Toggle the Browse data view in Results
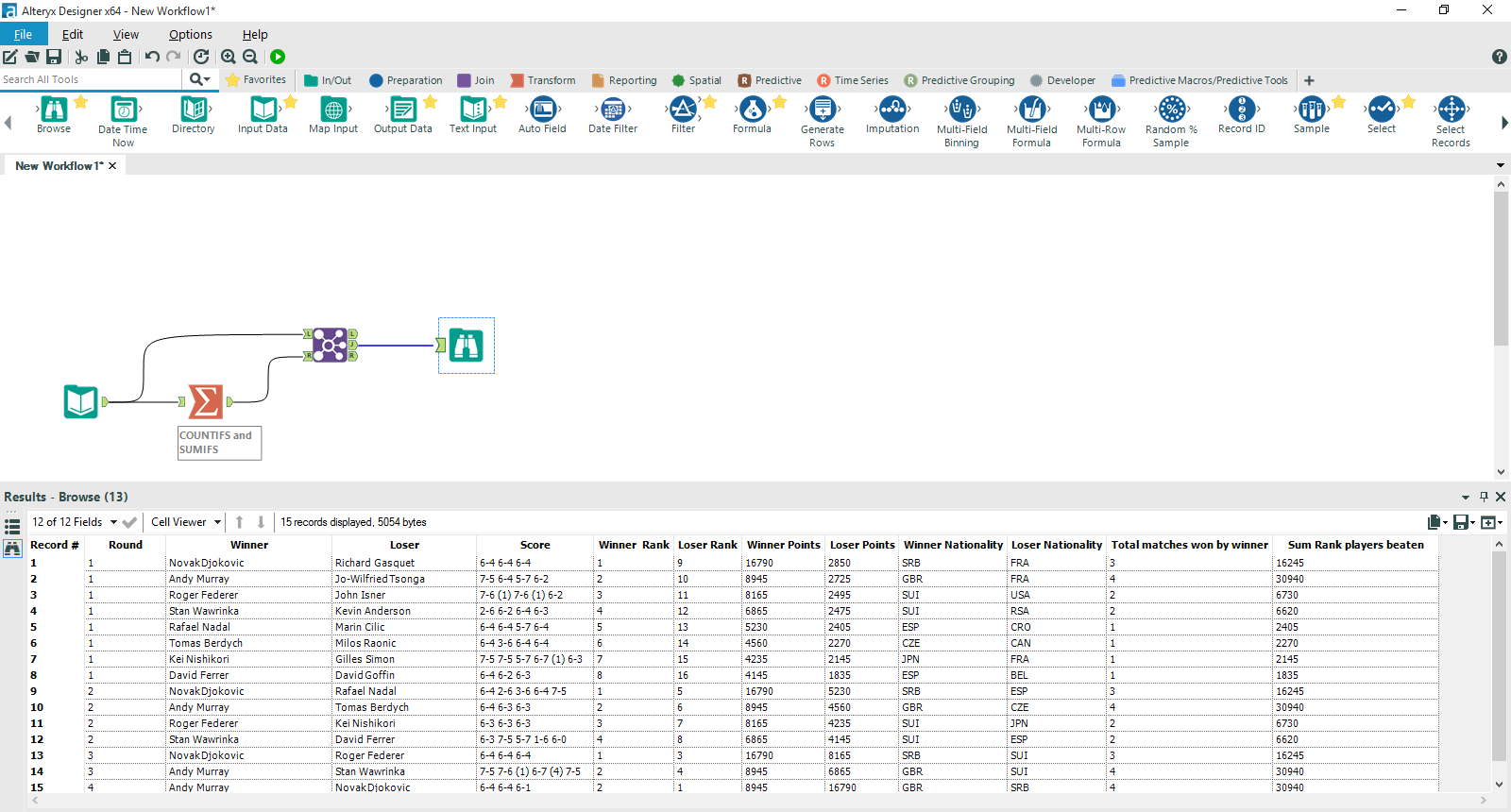 [12, 549]
